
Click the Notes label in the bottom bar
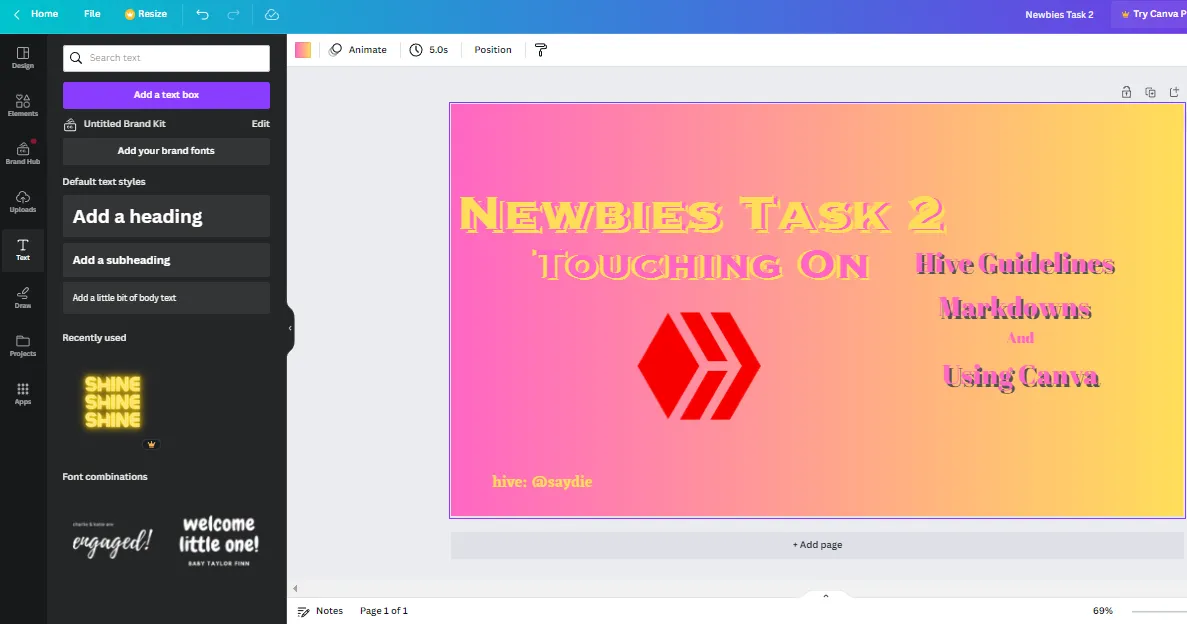click(329, 611)
